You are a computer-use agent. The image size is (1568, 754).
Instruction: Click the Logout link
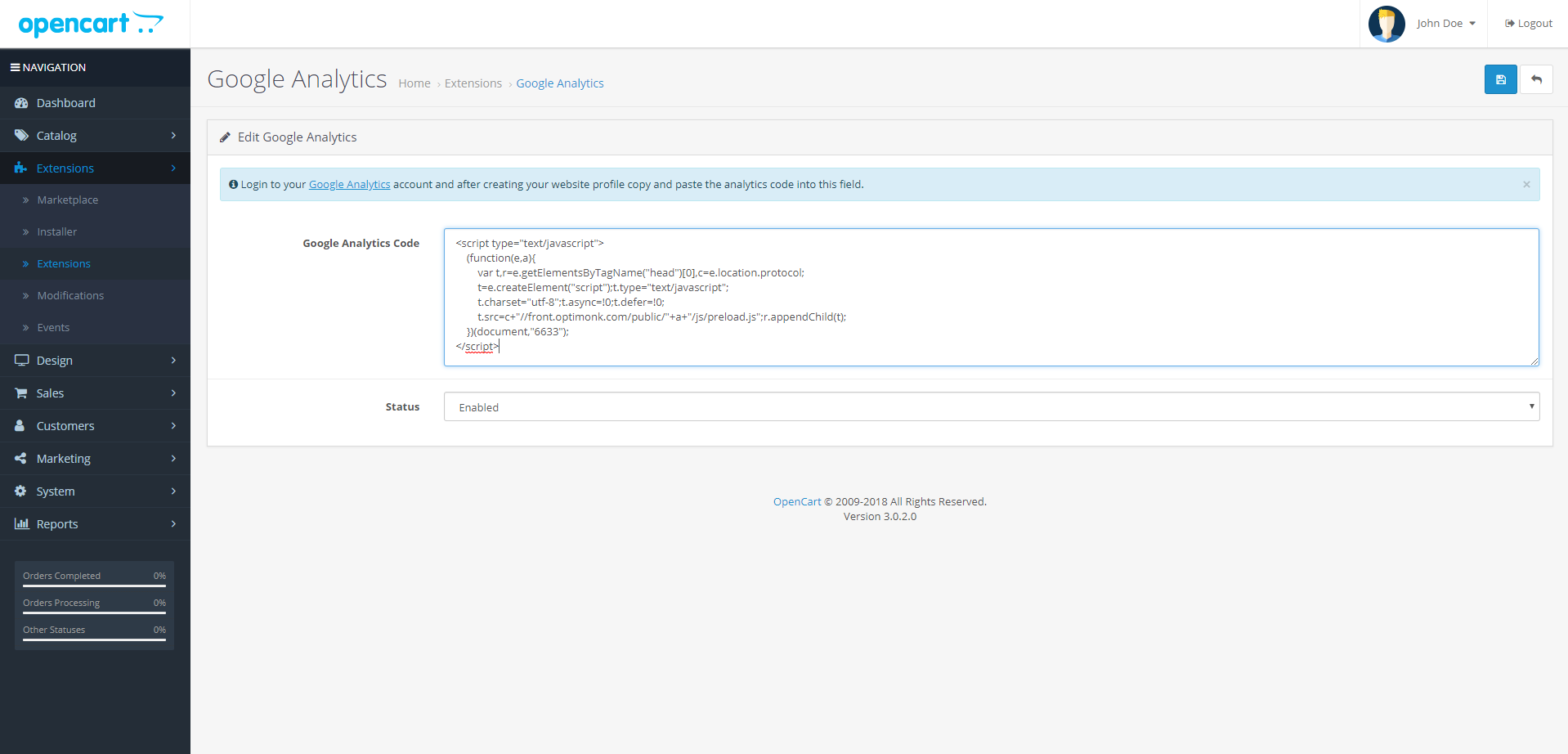coord(1529,24)
